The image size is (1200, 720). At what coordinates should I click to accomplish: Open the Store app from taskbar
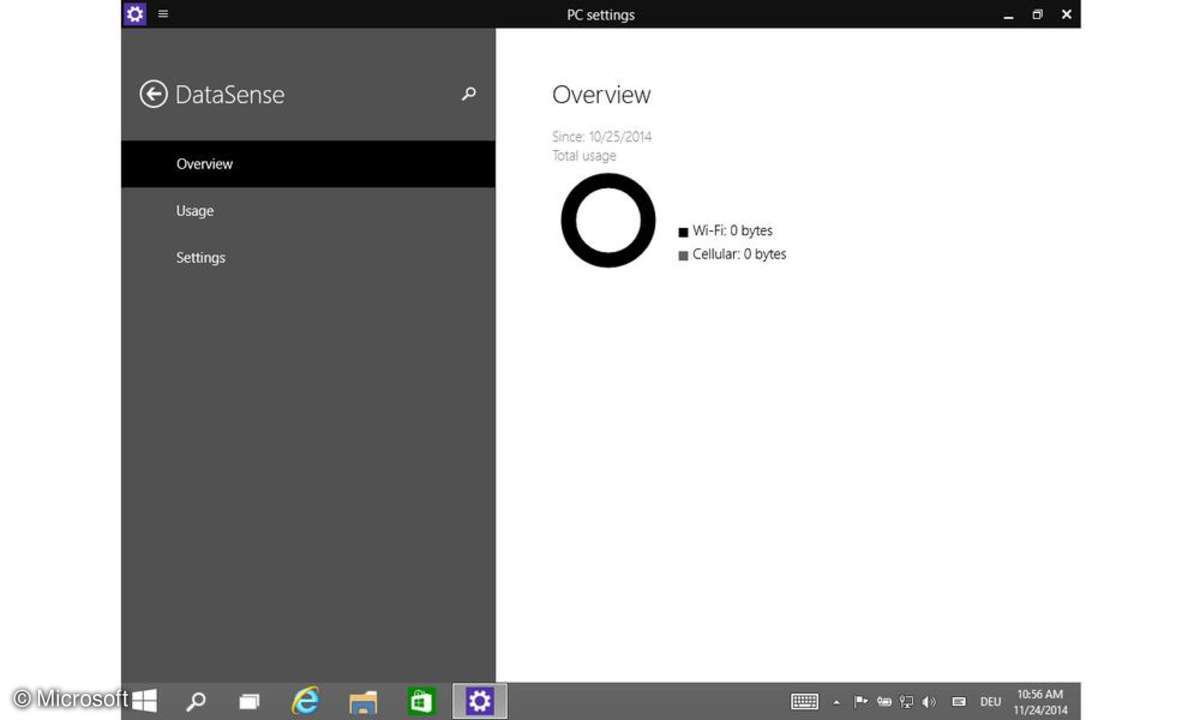pyautogui.click(x=421, y=701)
